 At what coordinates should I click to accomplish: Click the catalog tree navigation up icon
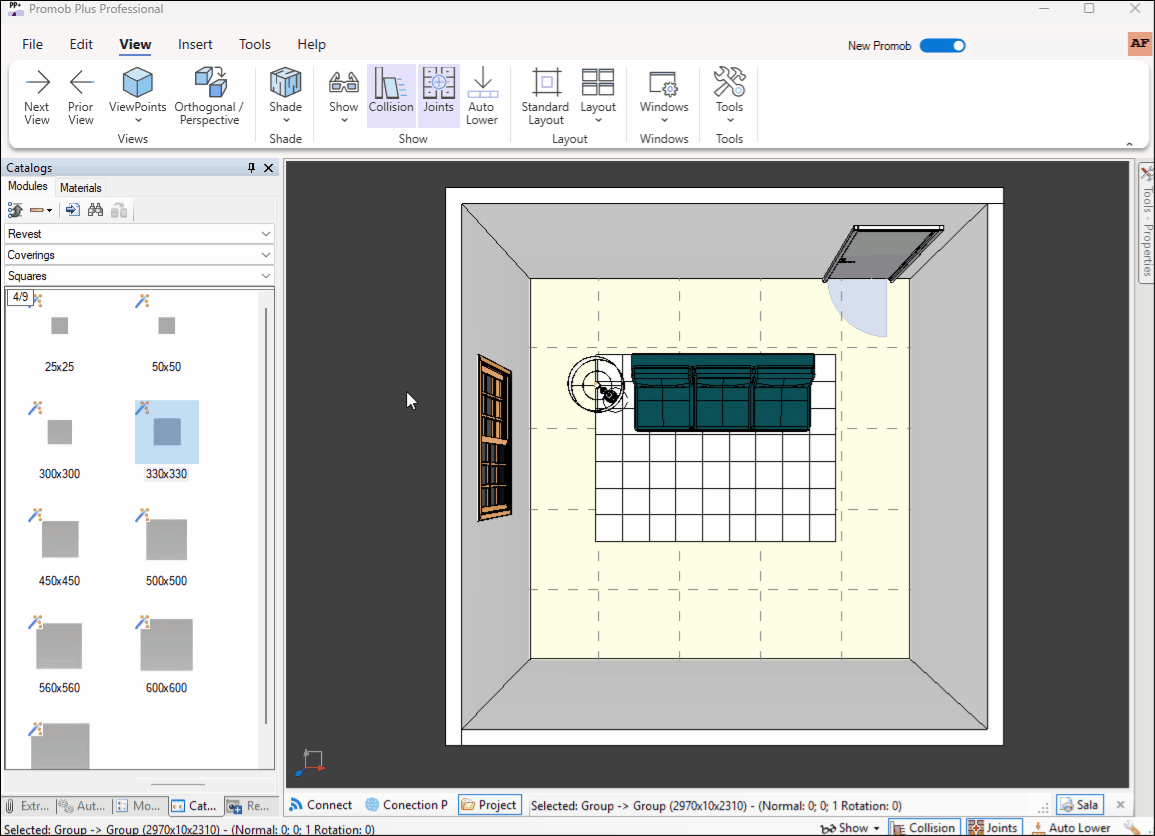15,211
